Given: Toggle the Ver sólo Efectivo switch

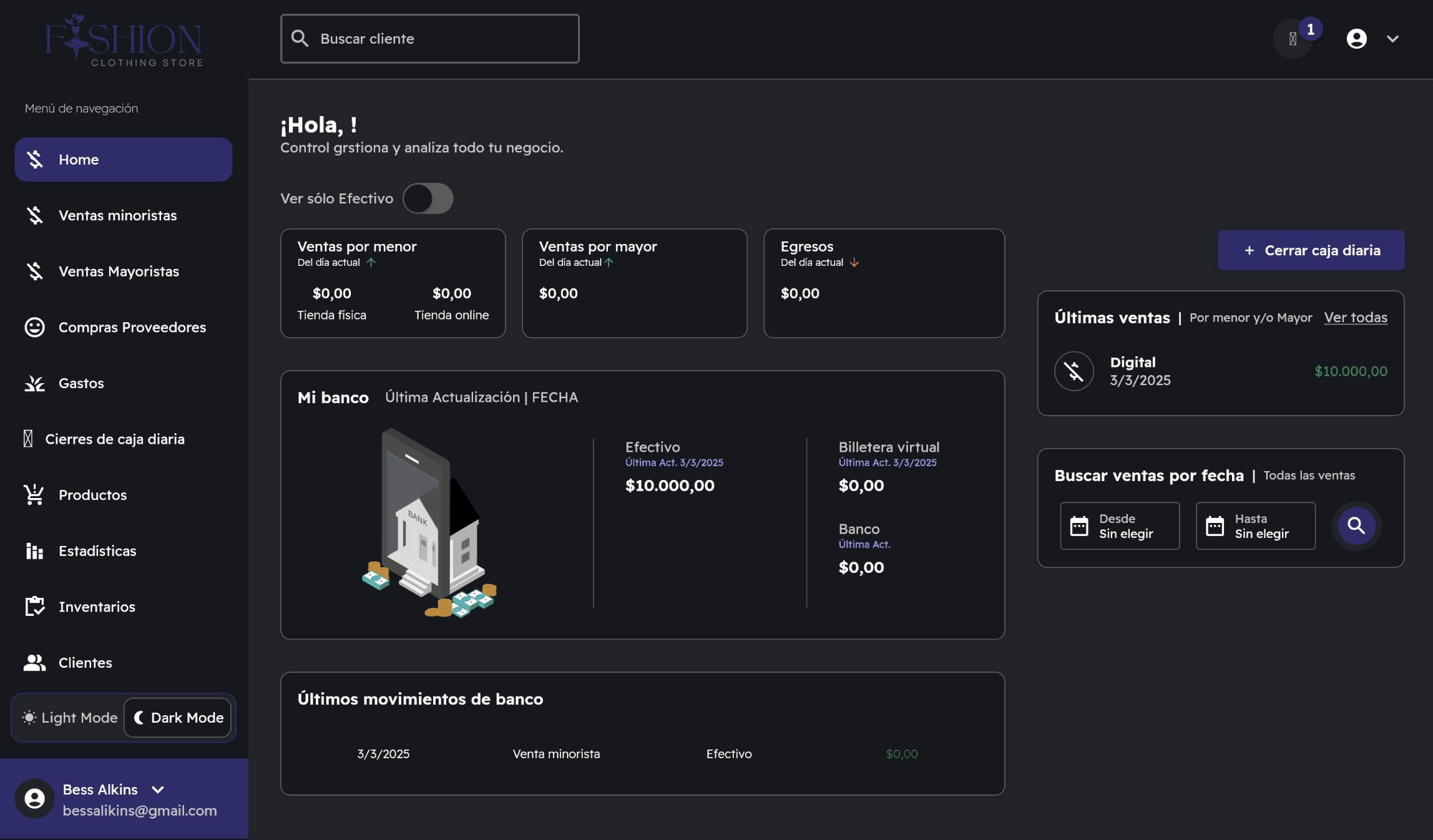Looking at the screenshot, I should [428, 198].
